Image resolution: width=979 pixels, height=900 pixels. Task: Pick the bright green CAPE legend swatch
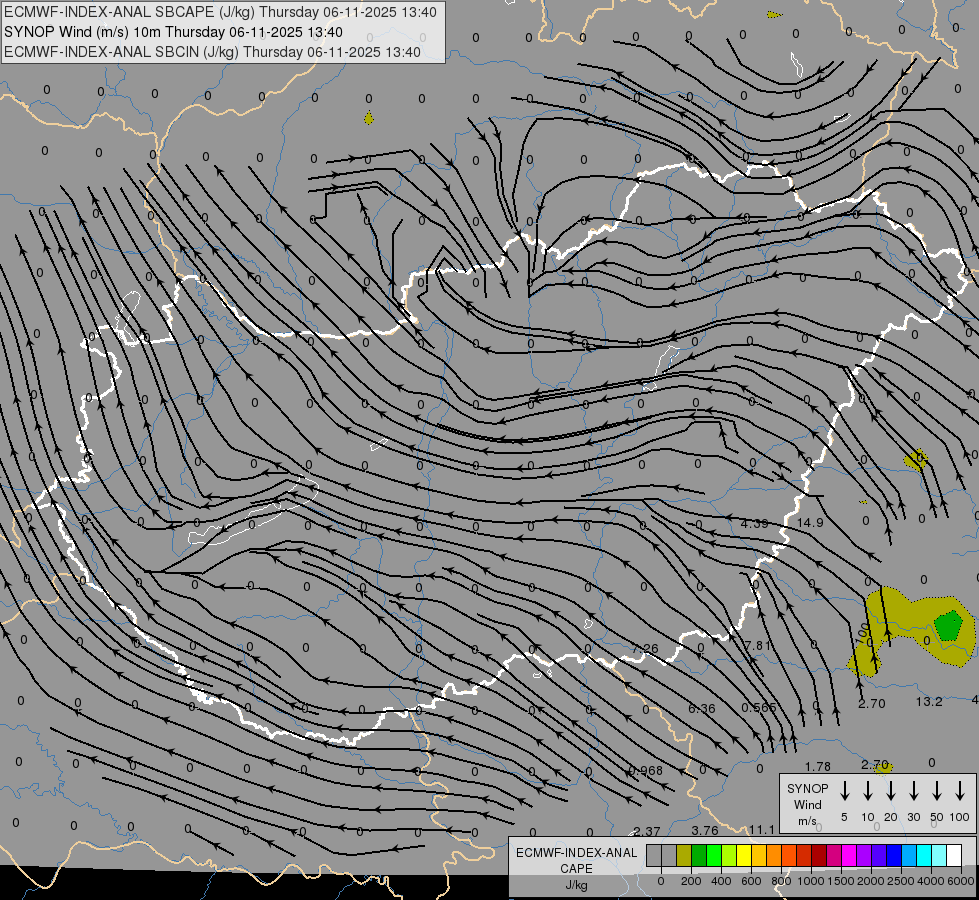click(714, 855)
